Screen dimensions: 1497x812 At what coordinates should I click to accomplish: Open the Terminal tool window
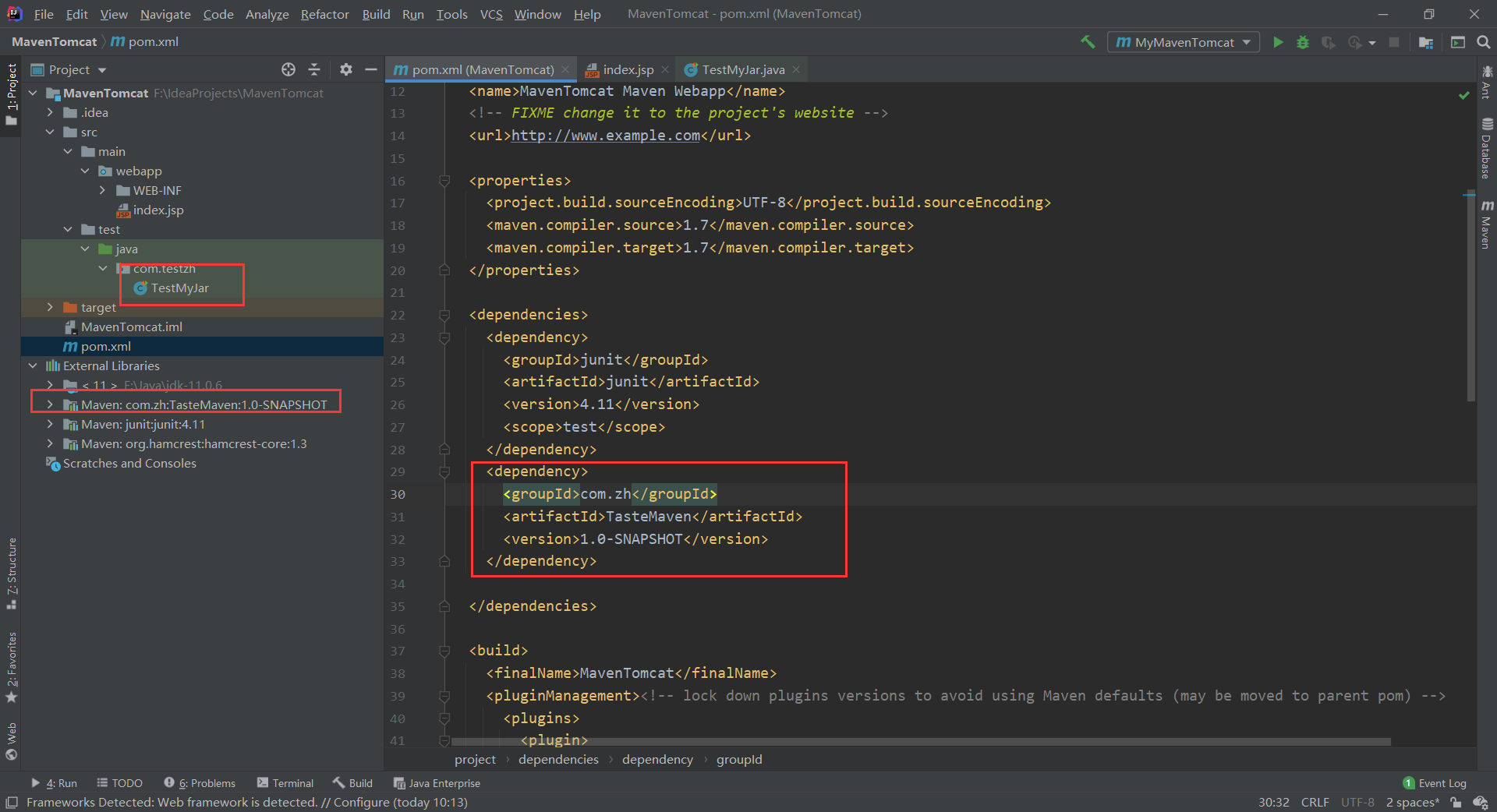click(285, 783)
